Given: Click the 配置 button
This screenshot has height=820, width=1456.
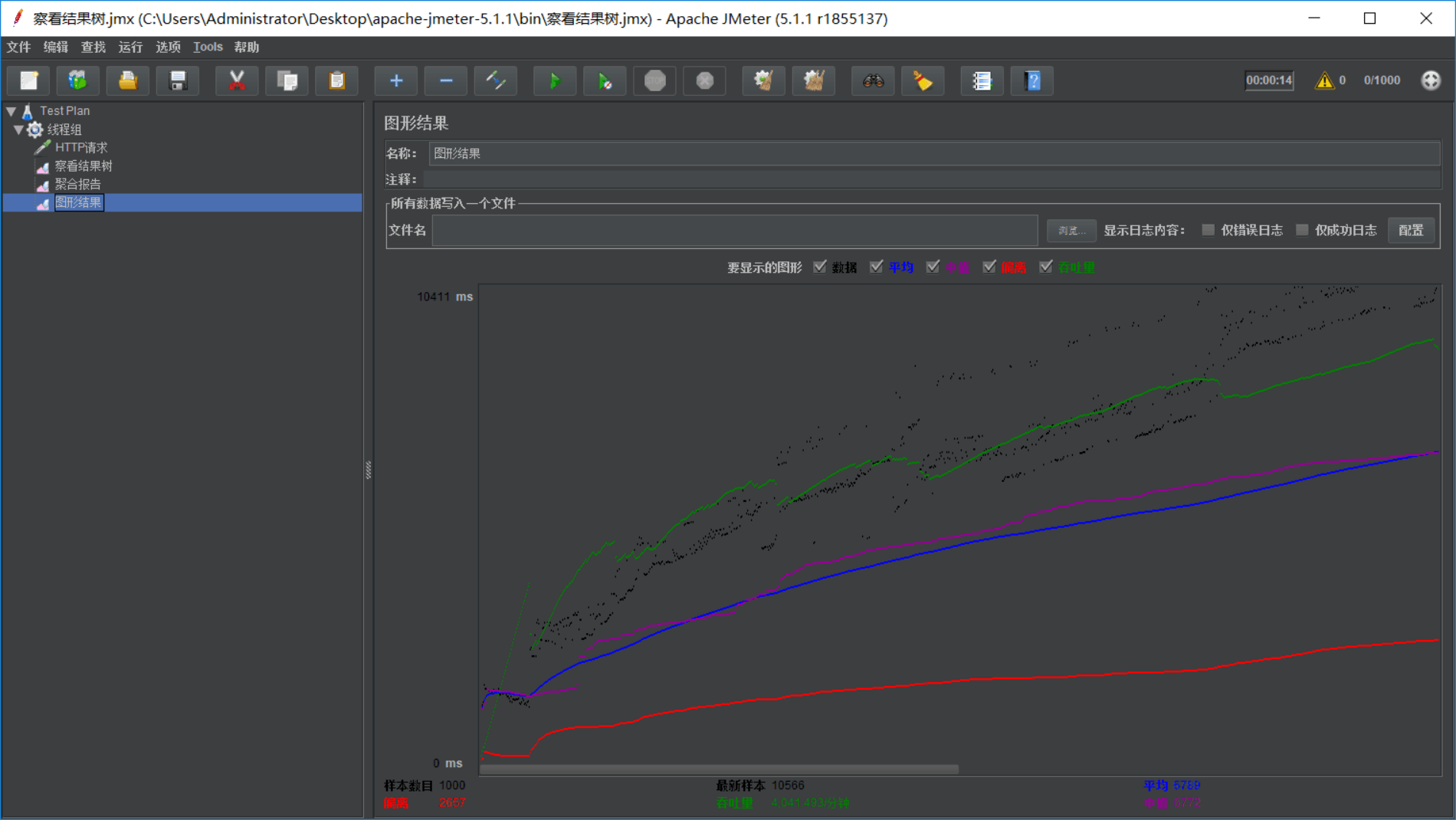Looking at the screenshot, I should (x=1410, y=230).
